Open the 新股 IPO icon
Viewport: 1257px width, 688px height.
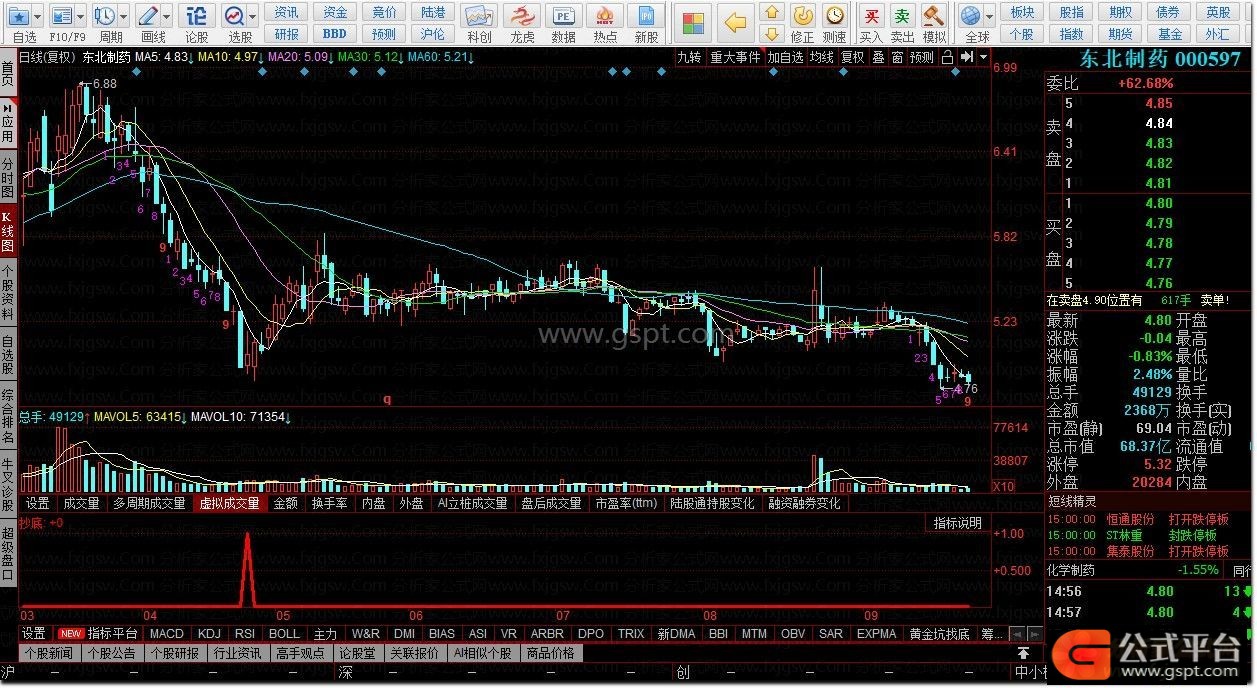coord(647,17)
